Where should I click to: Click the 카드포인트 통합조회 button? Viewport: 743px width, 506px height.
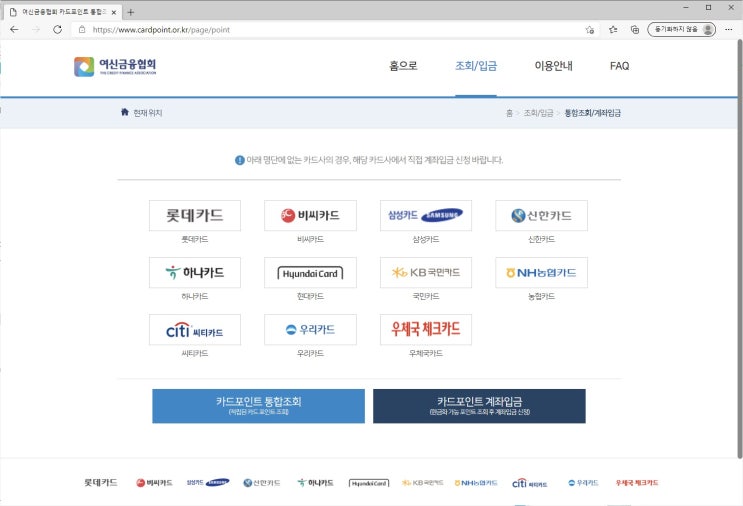259,406
